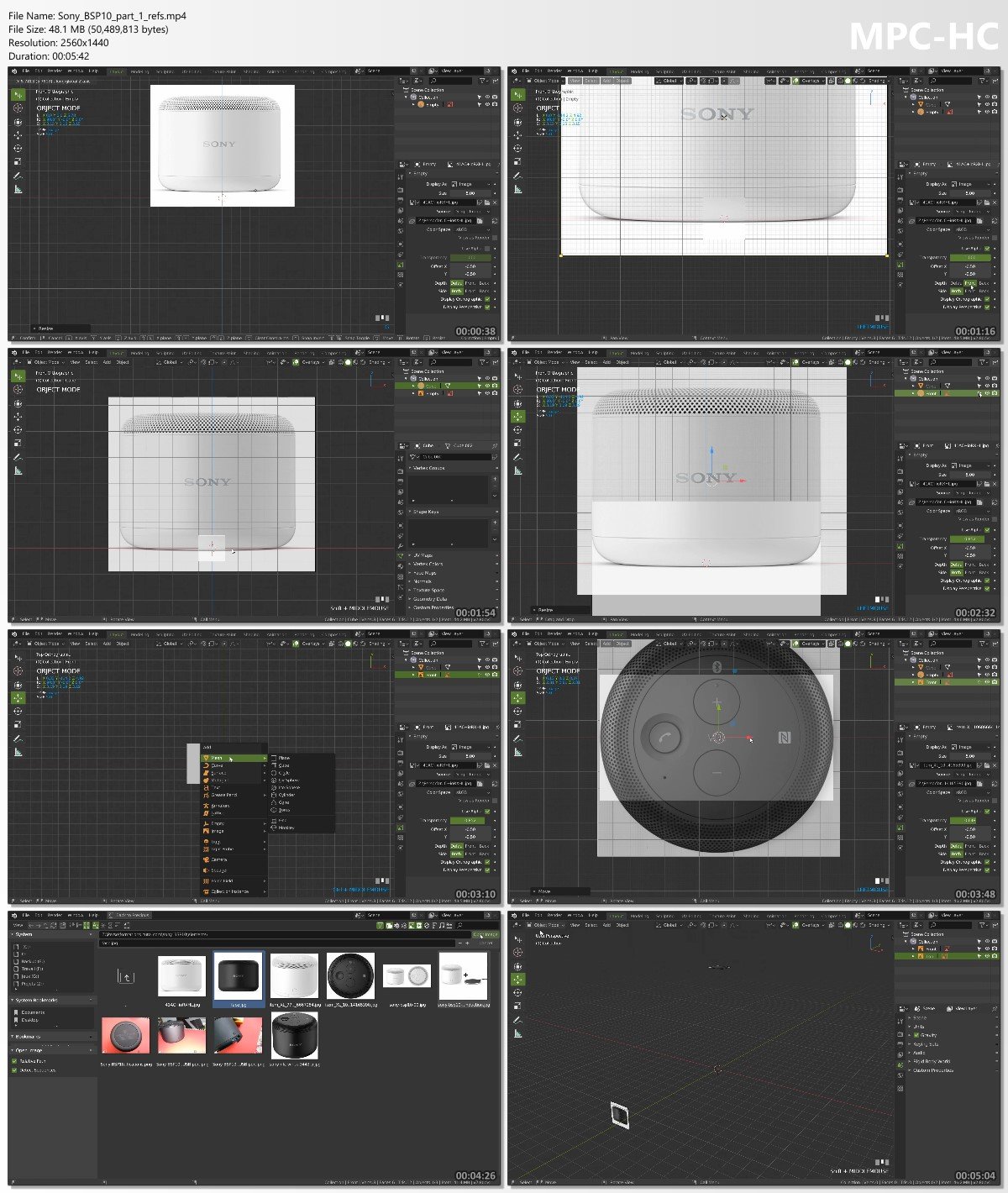This screenshot has width=1008, height=1193.
Task: Choose Plane in the Mesh submenu
Action: point(301,758)
